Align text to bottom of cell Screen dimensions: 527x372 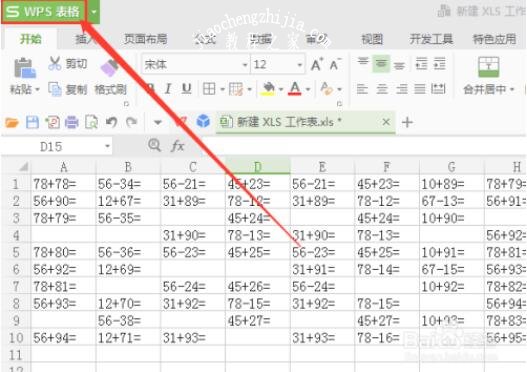click(399, 65)
